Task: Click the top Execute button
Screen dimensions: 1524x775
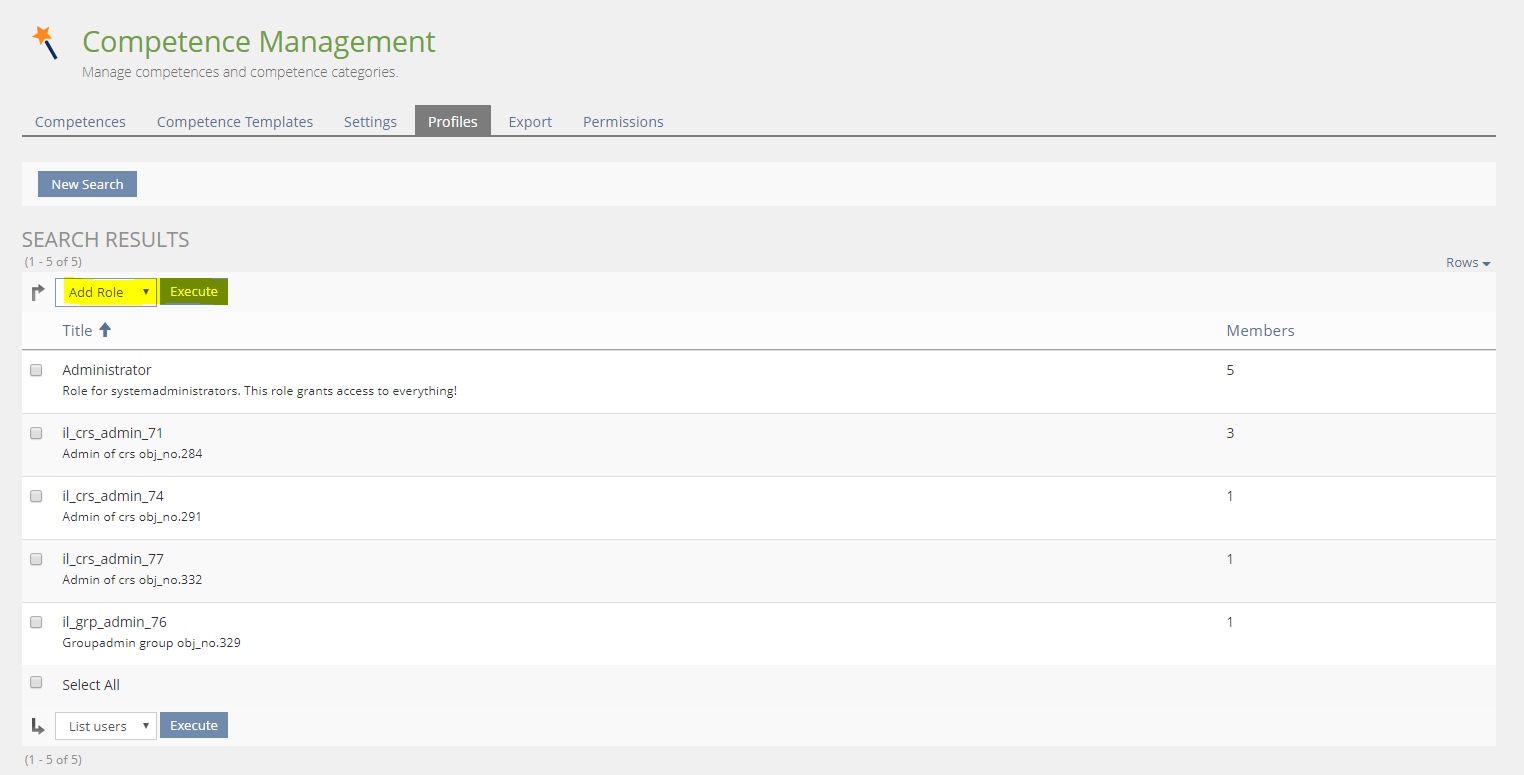Action: click(x=194, y=292)
